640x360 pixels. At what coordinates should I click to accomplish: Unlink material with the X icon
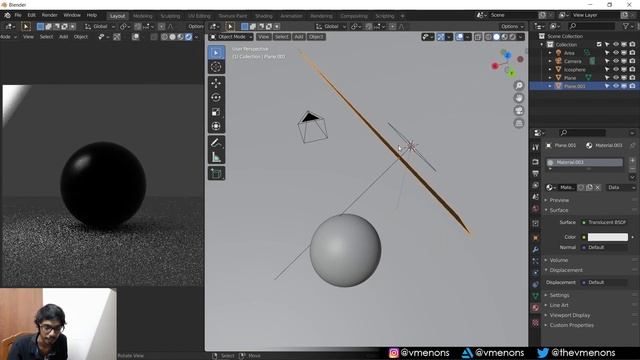[x=598, y=187]
